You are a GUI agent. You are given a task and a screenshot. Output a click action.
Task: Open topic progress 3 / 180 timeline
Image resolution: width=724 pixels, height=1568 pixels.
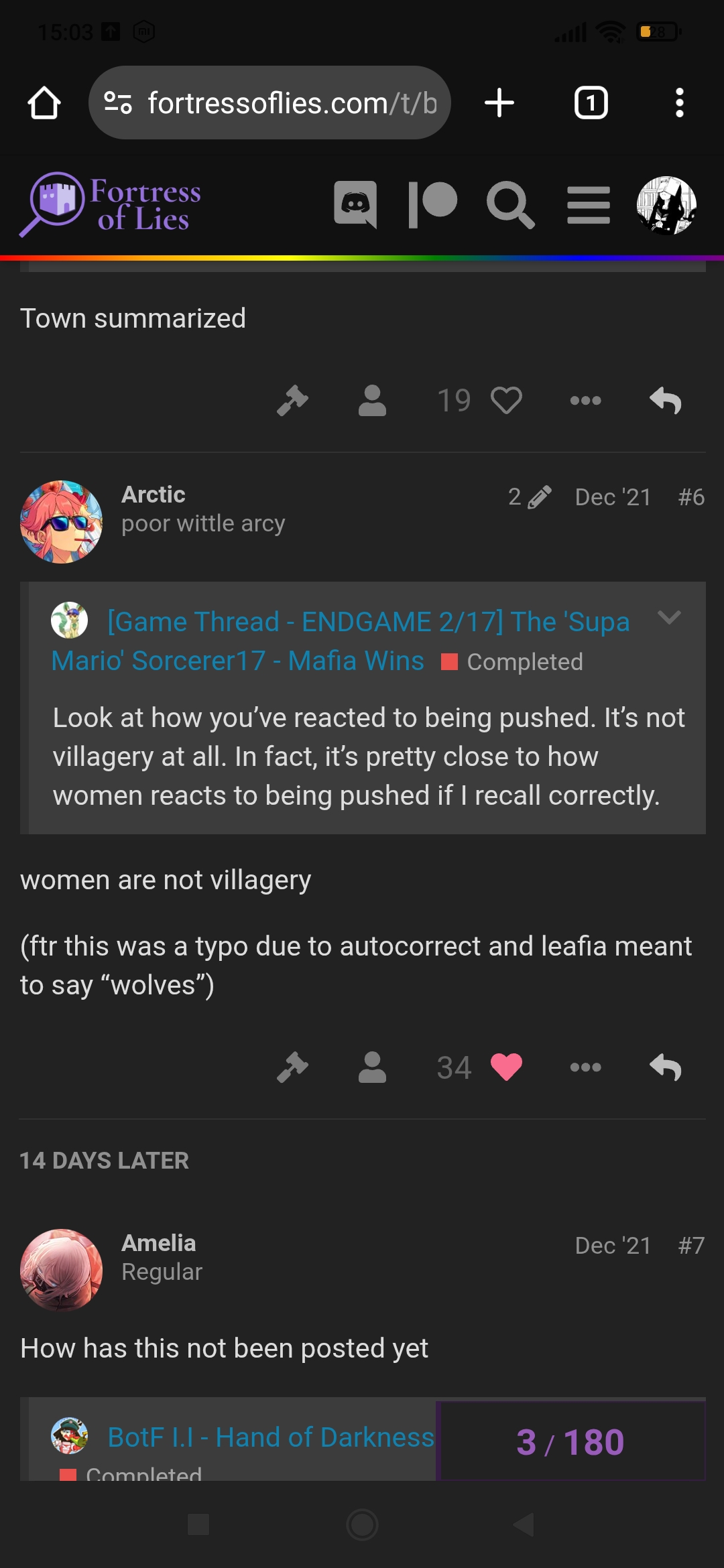click(x=570, y=1441)
